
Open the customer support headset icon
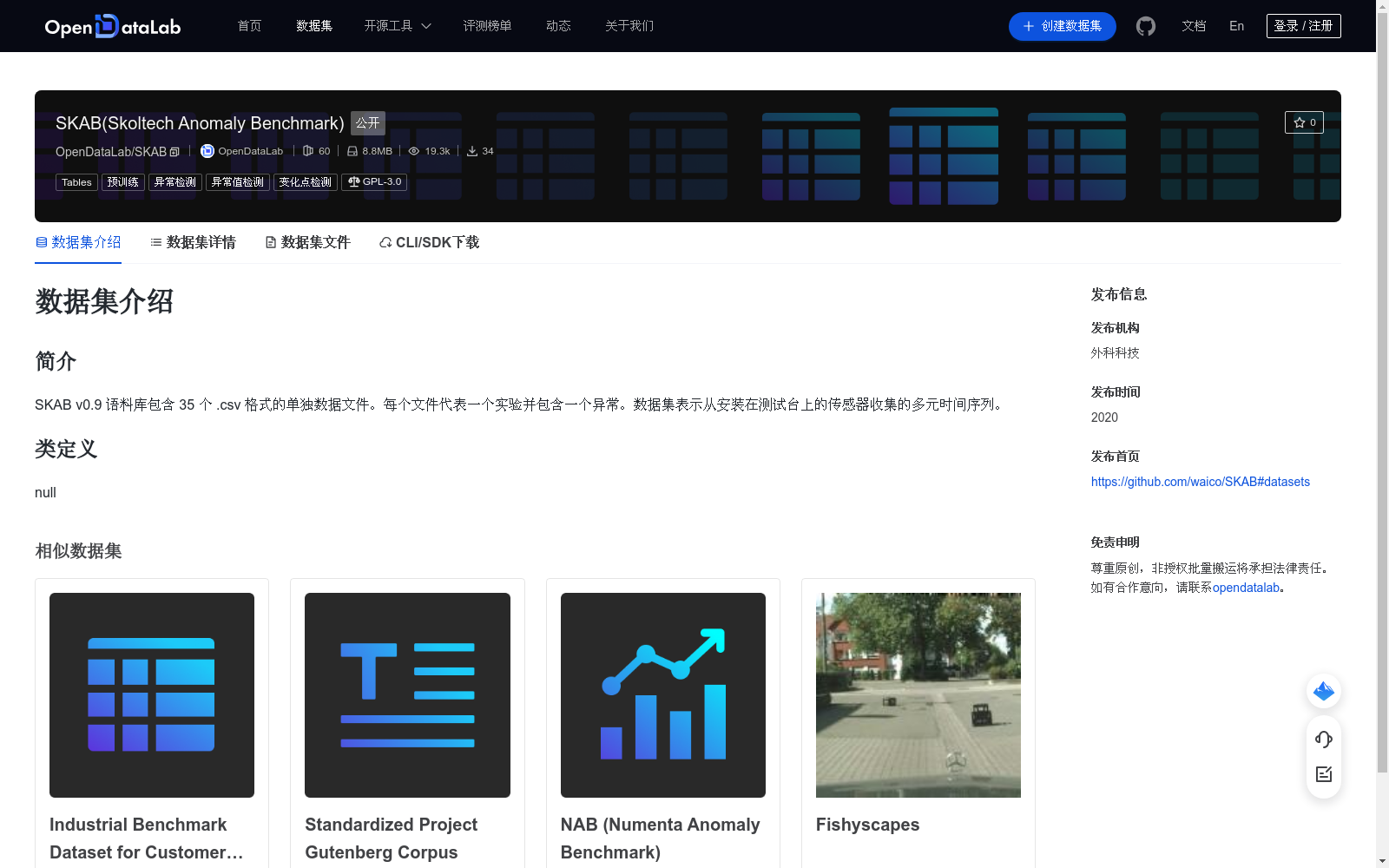click(1324, 739)
